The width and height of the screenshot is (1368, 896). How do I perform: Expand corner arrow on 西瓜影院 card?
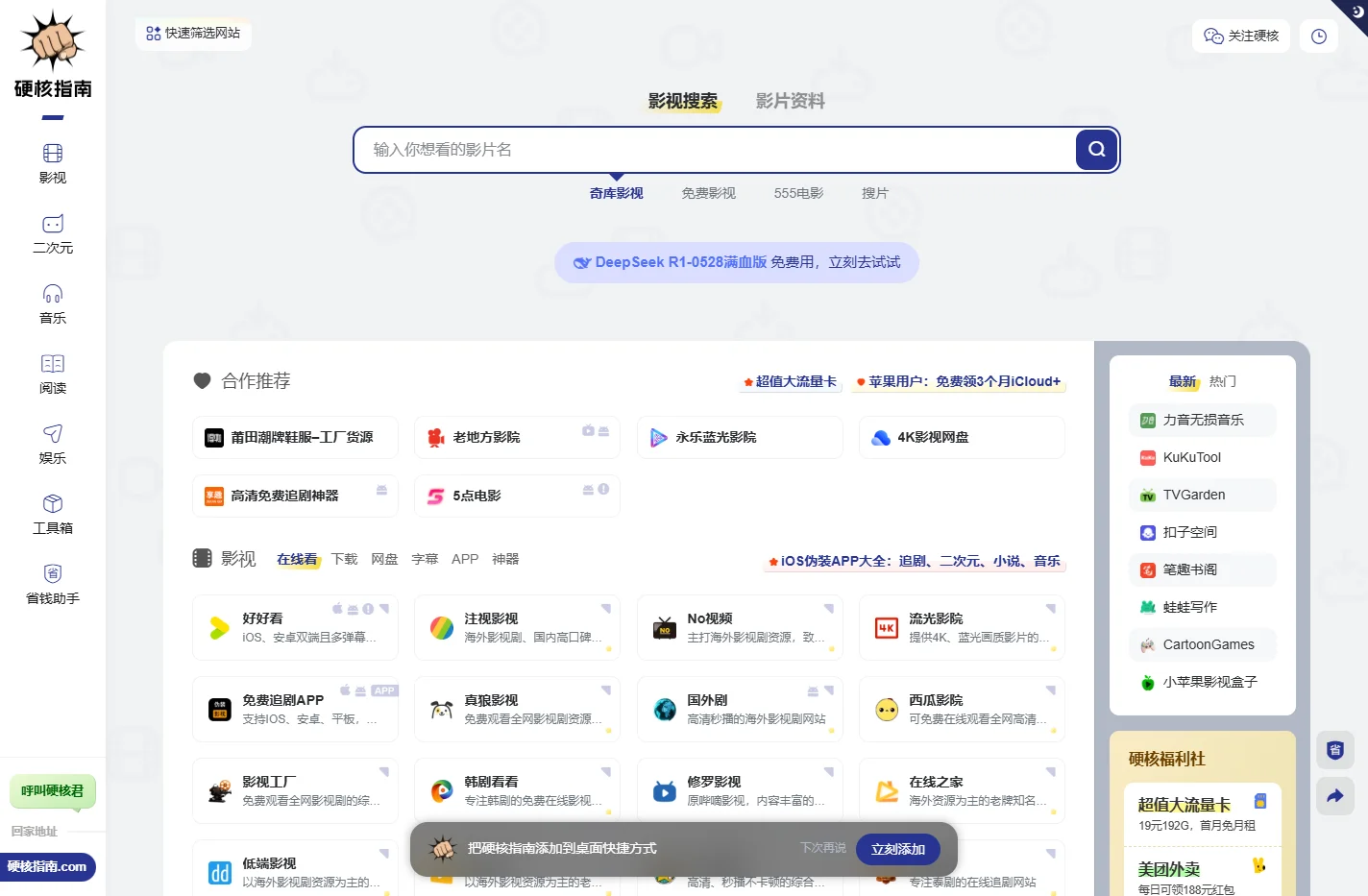point(1051,690)
